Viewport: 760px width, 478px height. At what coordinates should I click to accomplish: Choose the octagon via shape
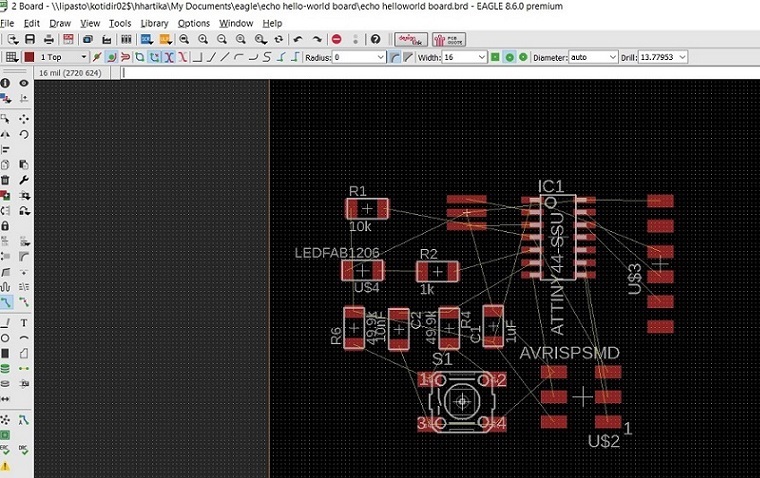pos(523,57)
